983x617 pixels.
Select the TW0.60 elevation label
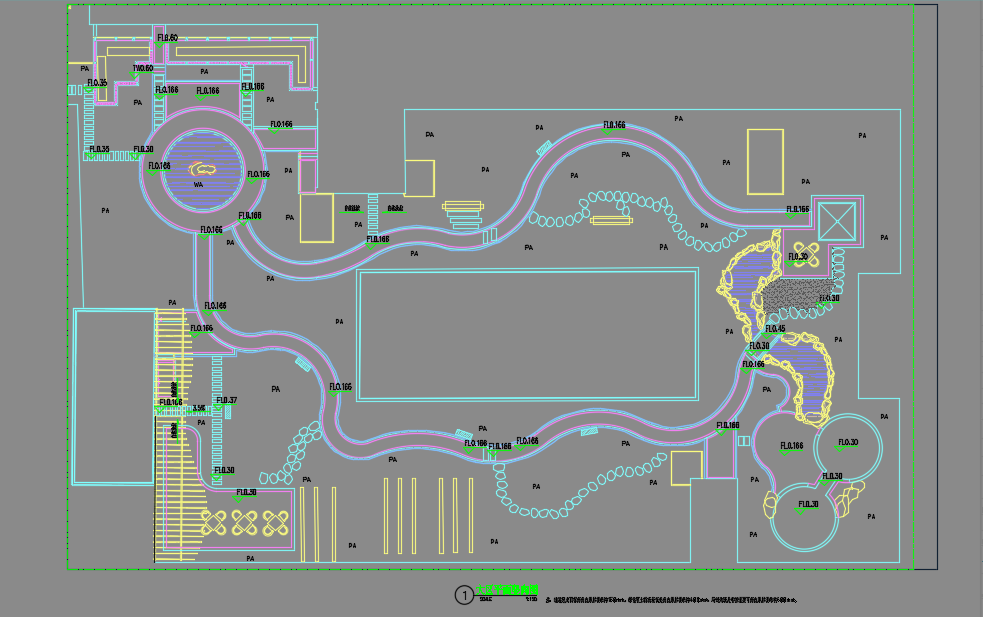click(143, 68)
